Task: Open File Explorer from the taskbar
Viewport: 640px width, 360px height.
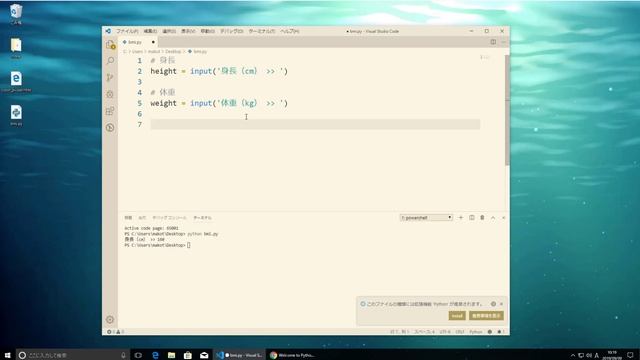Action: (171, 355)
